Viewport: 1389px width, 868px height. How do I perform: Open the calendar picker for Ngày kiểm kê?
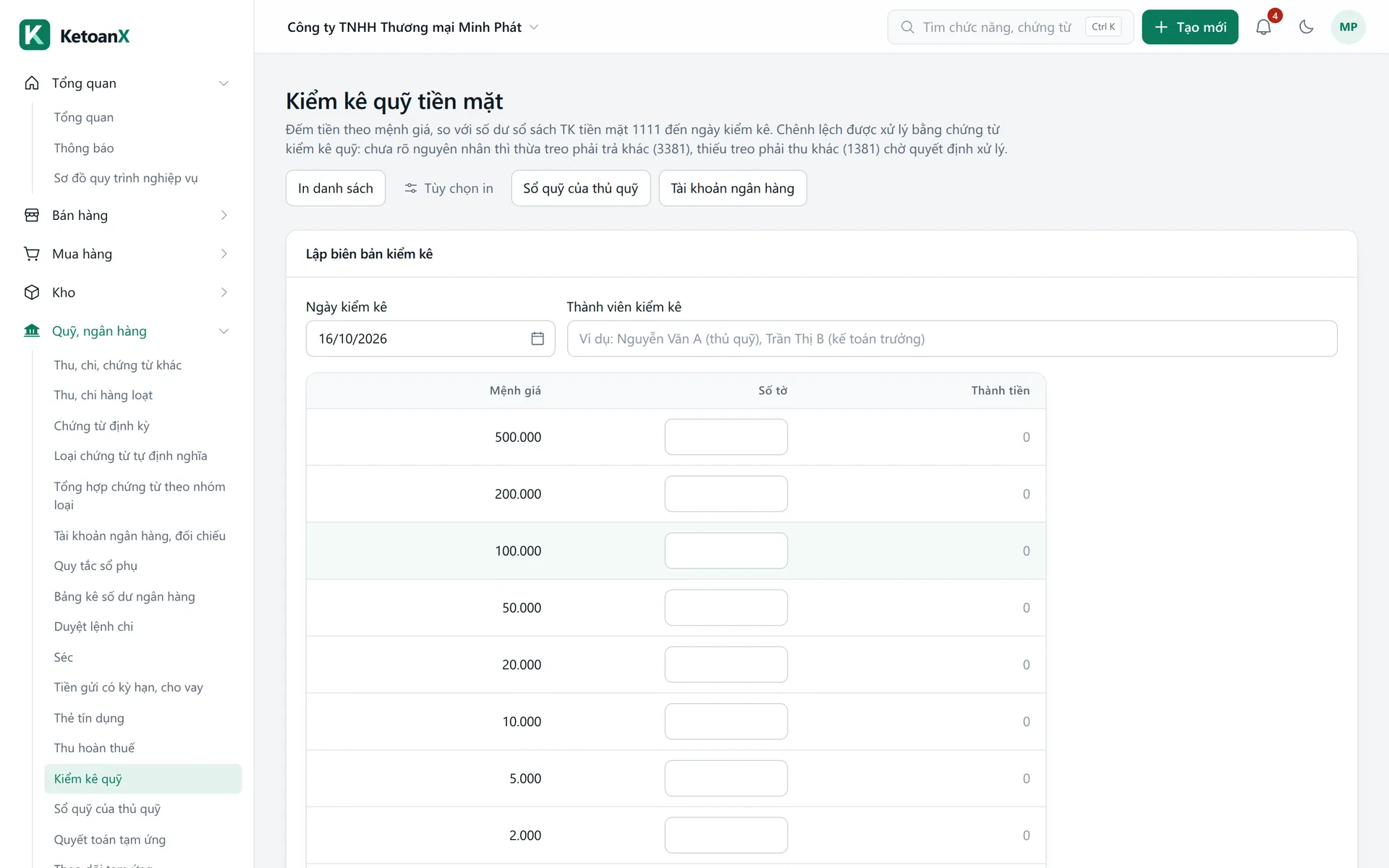tap(538, 339)
